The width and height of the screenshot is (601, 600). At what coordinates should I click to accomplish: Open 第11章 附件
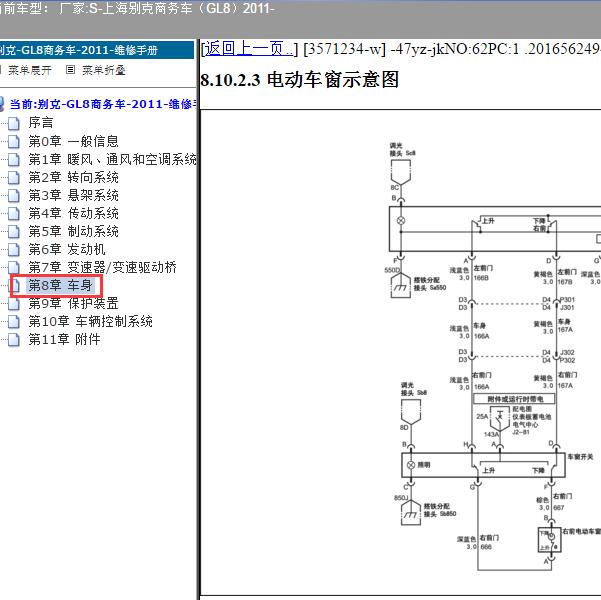[x=65, y=339]
